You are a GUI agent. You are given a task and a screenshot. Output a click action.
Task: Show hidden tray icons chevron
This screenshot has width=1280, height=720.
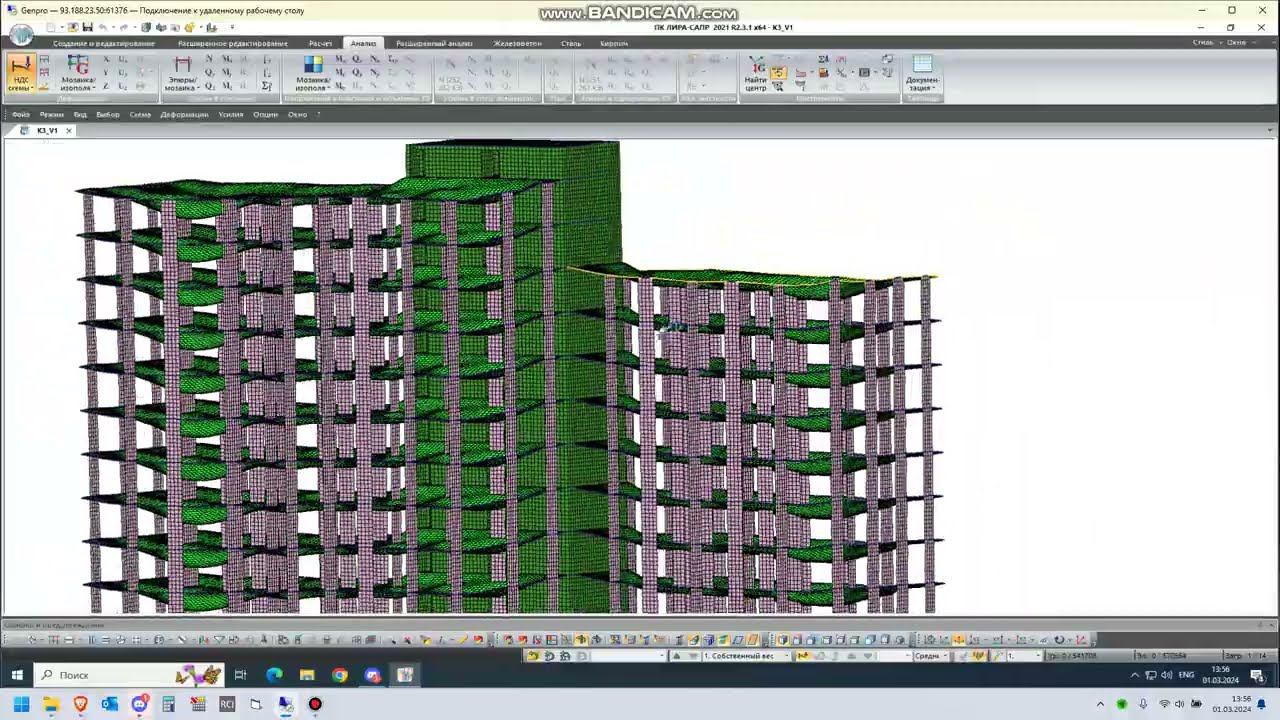point(1137,675)
